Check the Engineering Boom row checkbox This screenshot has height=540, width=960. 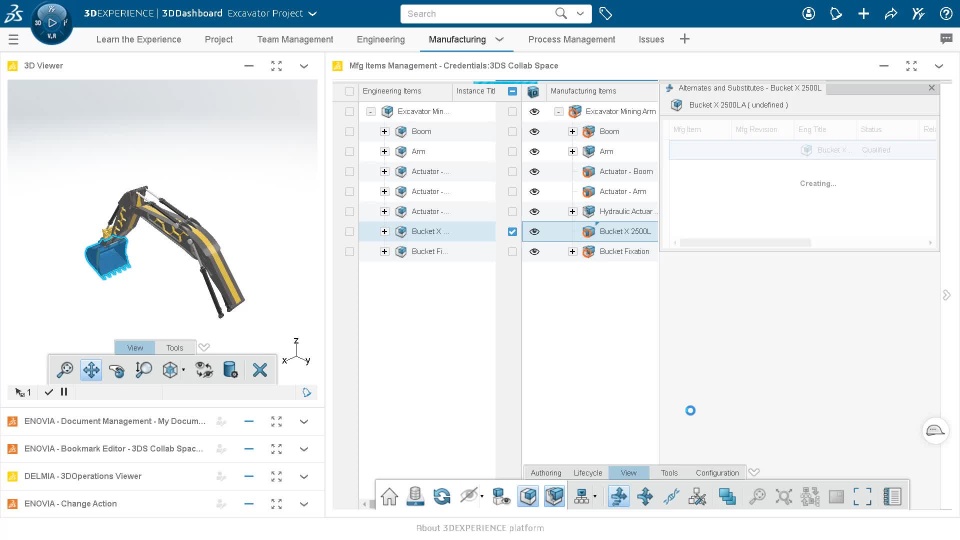pyautogui.click(x=350, y=132)
